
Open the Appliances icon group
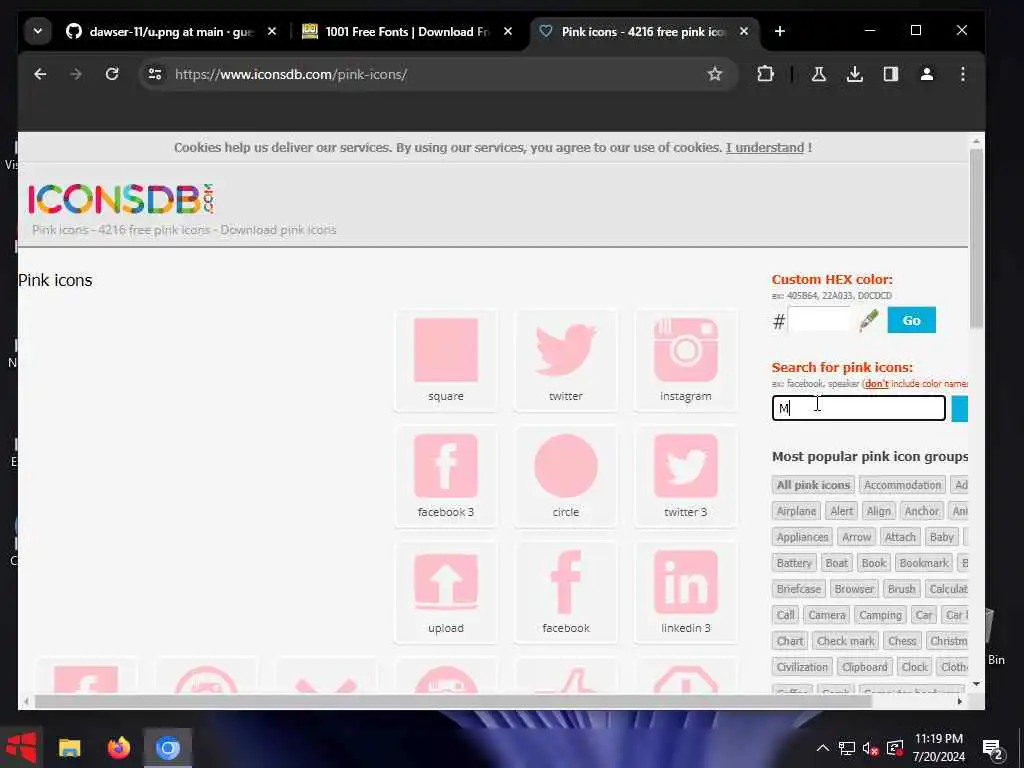point(802,537)
